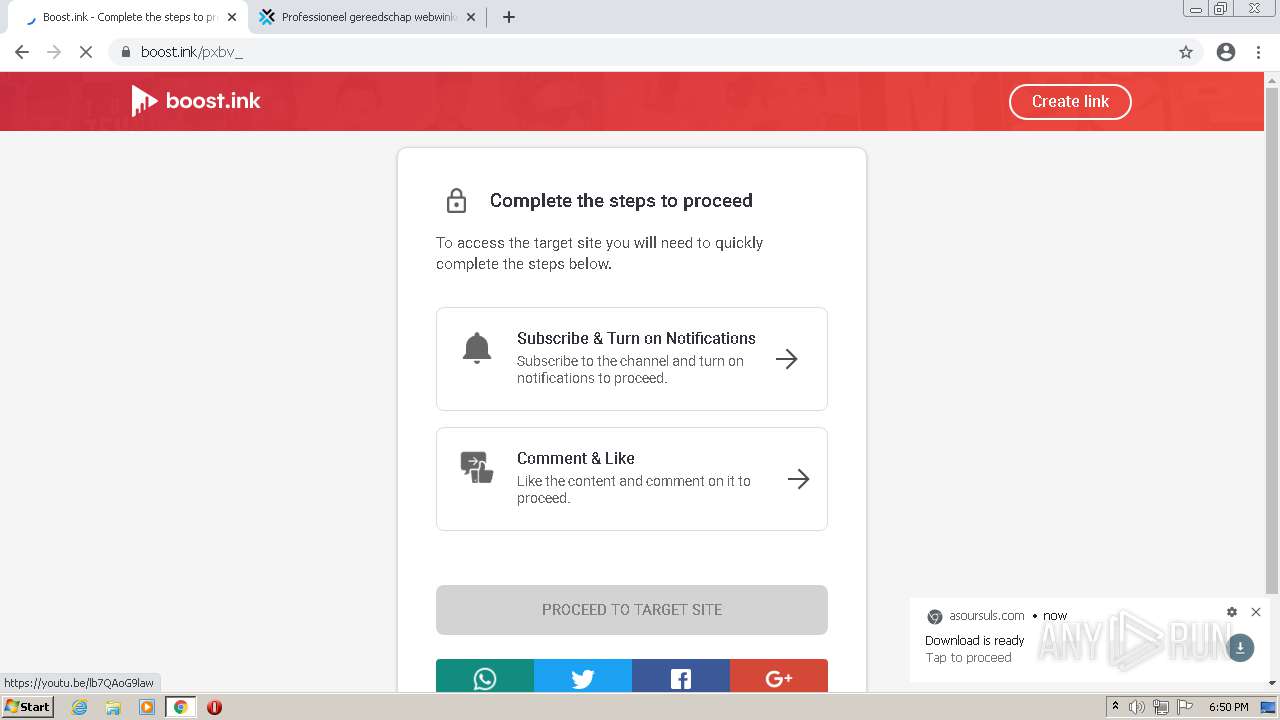Close the Boost.ink tab
Image resolution: width=1280 pixels, height=720 pixels.
(x=232, y=17)
